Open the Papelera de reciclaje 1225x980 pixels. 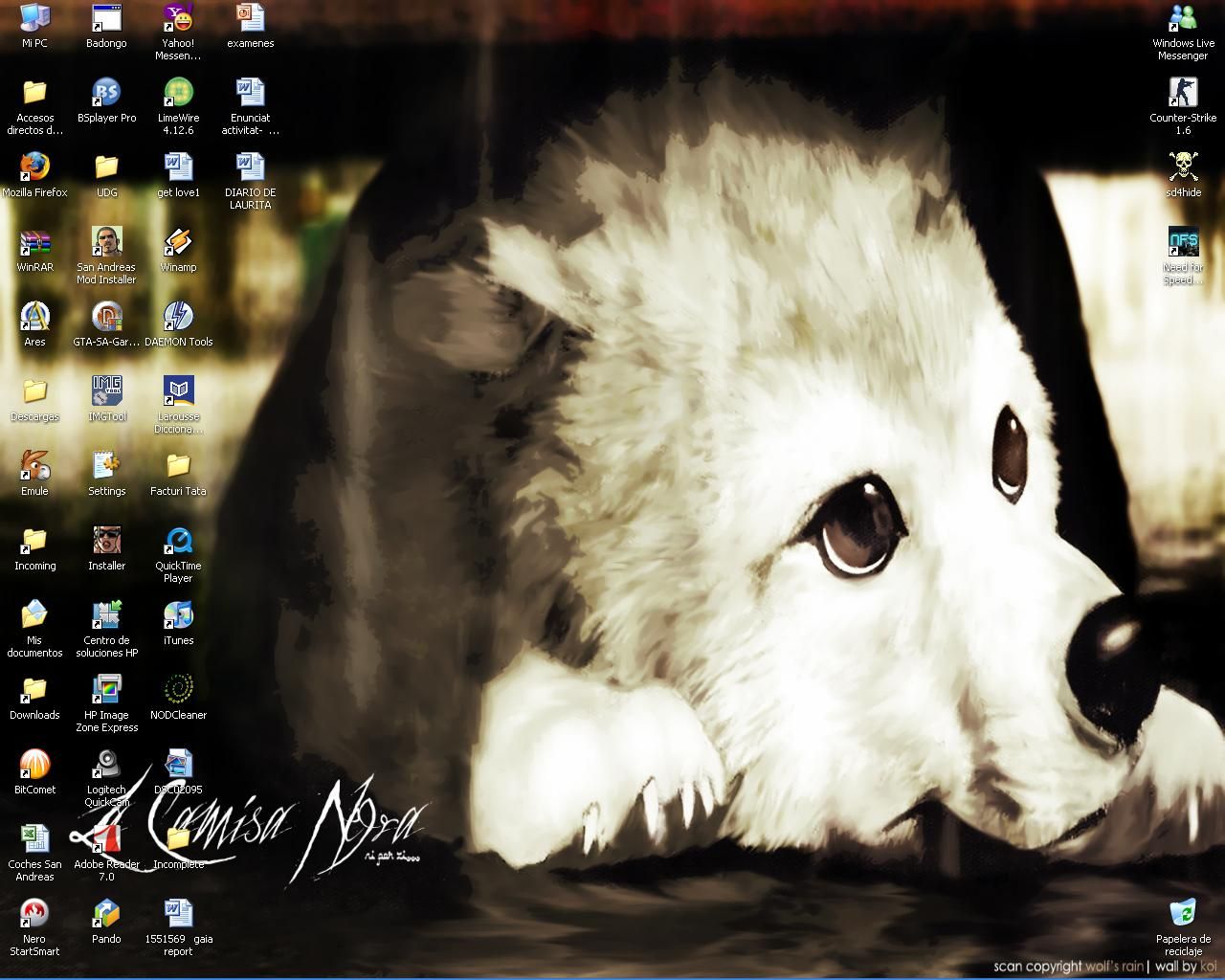tap(1183, 913)
